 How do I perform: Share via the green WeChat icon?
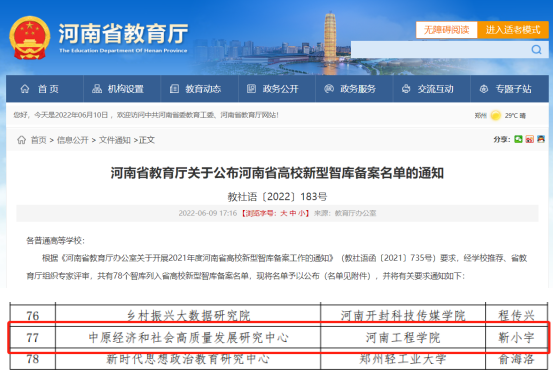tap(518, 139)
